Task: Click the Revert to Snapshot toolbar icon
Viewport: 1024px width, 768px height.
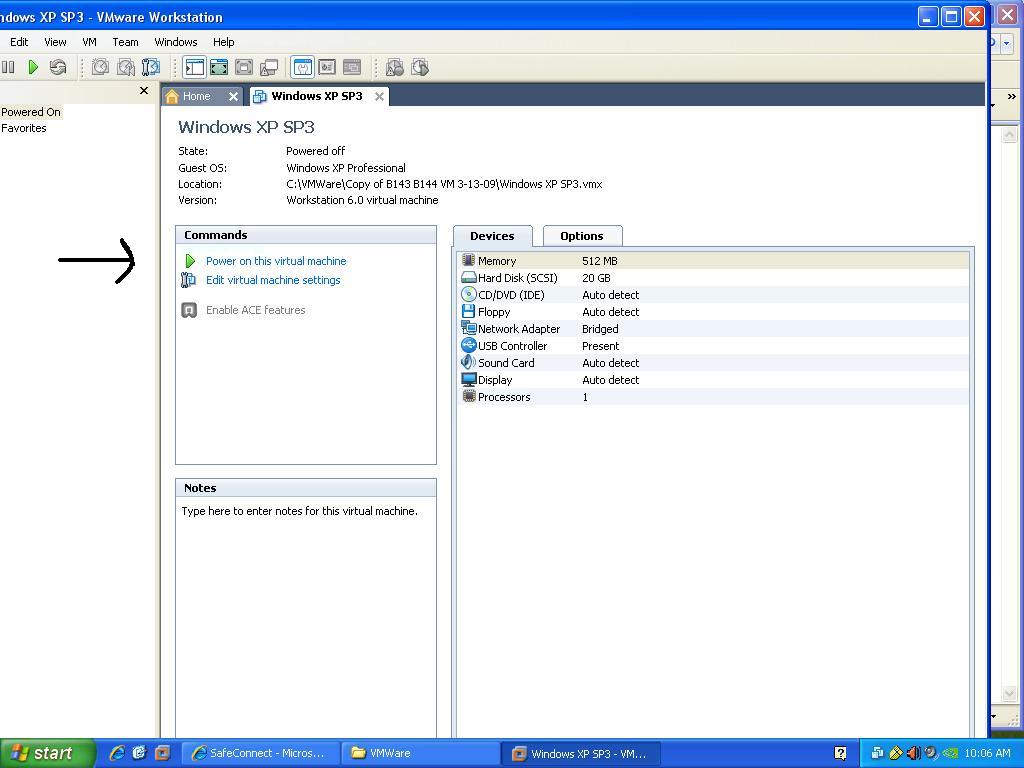Action: (x=125, y=67)
